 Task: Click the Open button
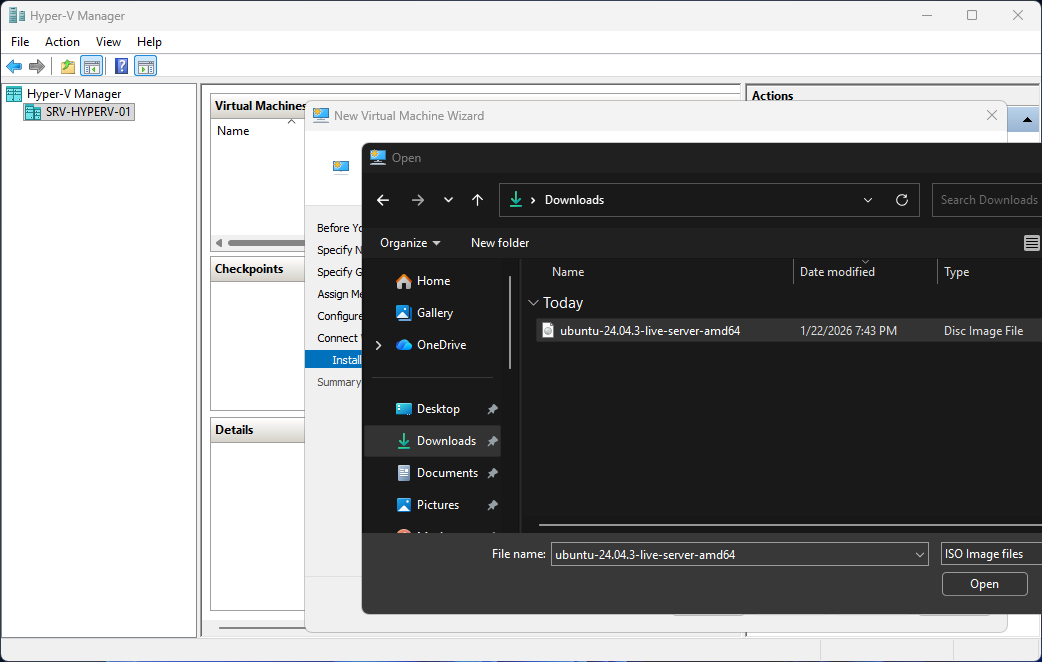coord(984,584)
